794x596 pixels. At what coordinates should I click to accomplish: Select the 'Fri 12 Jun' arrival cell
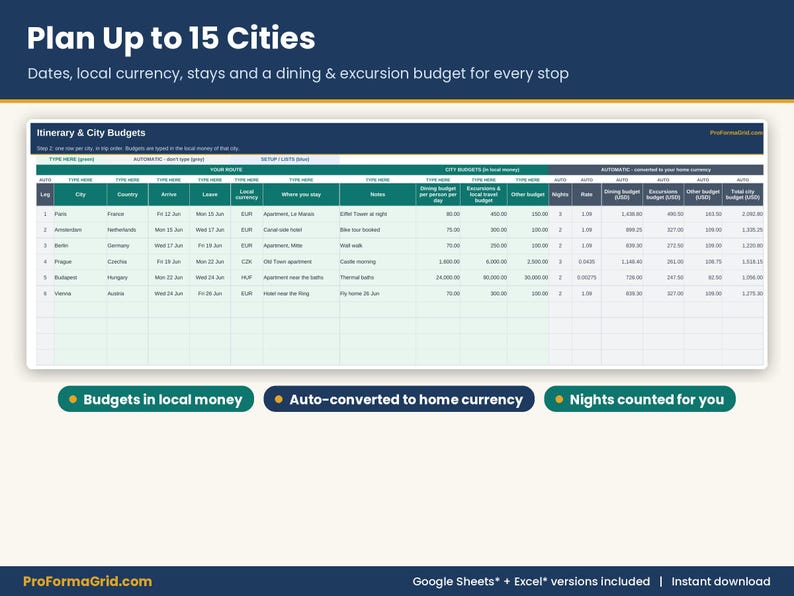[169, 214]
